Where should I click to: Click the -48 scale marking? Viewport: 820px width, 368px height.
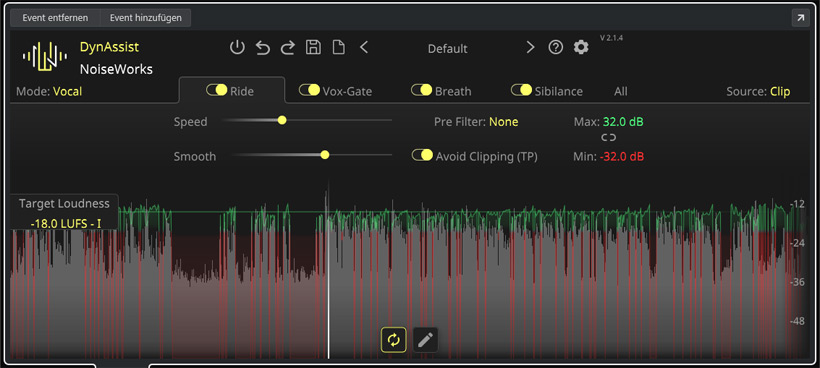coord(798,320)
